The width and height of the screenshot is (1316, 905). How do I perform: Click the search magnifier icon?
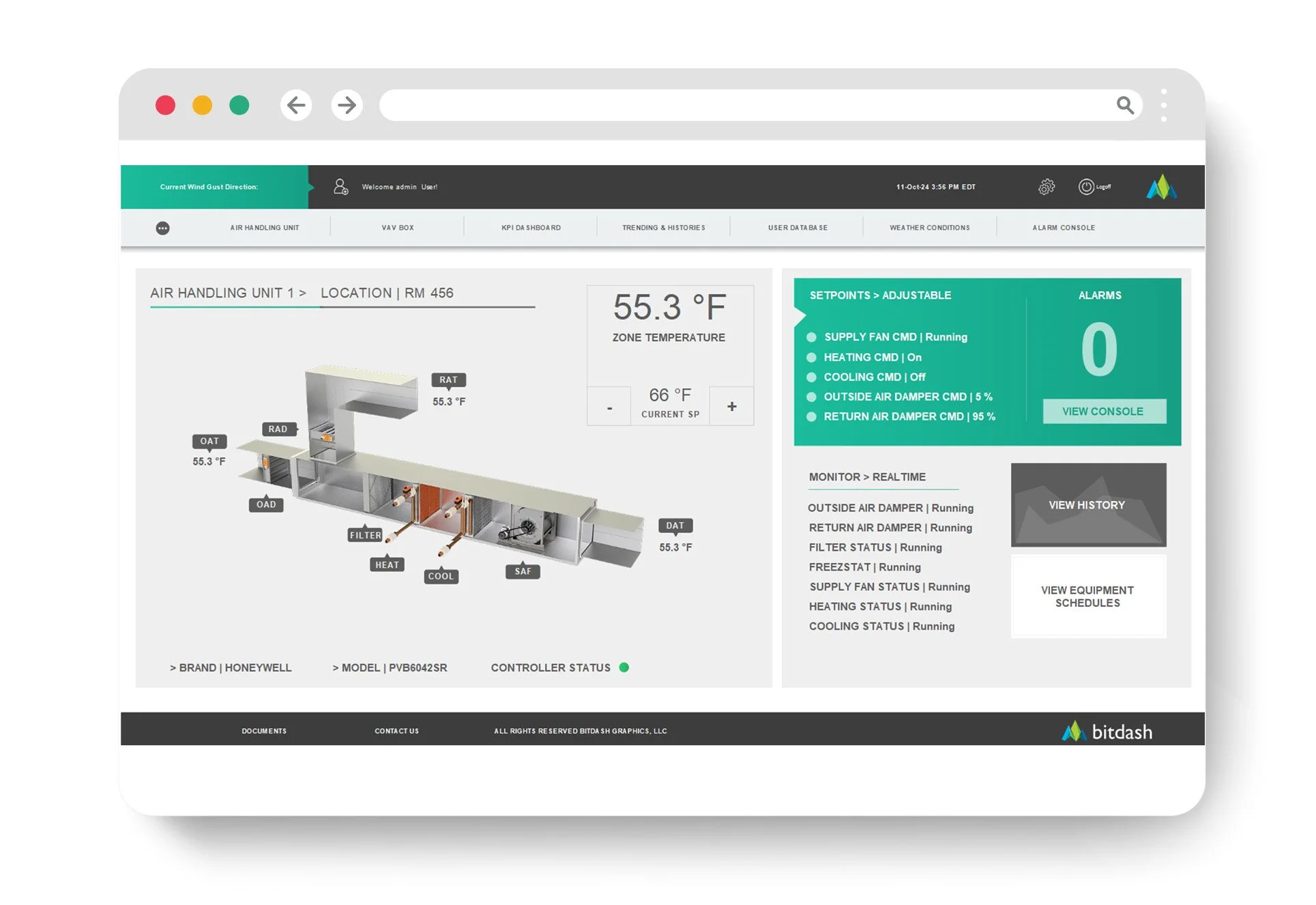click(1124, 105)
